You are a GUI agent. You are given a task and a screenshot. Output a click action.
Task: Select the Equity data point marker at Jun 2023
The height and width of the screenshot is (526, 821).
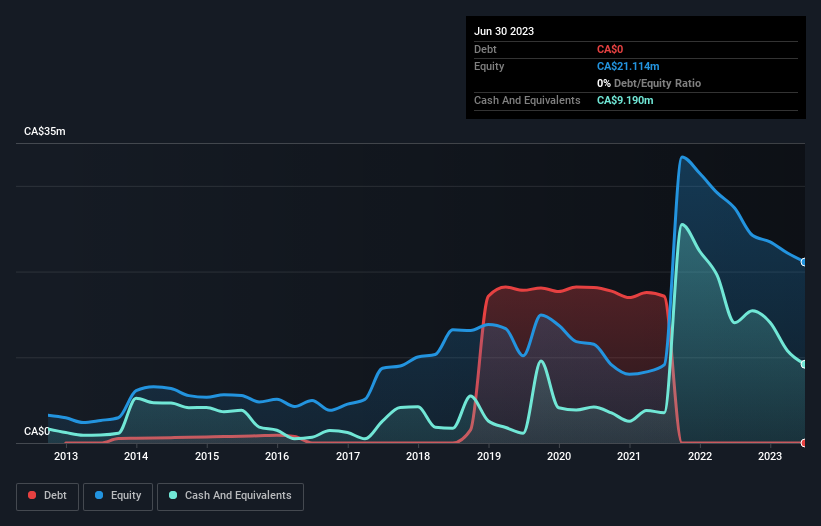[x=804, y=262]
